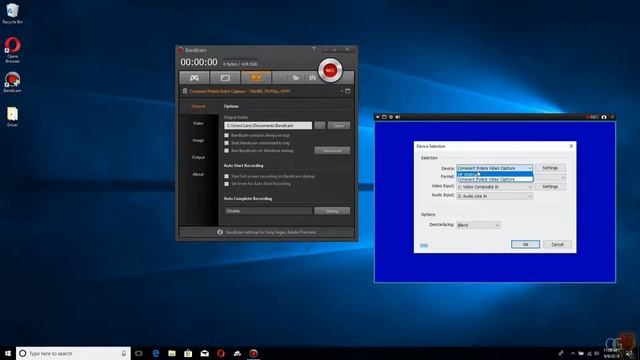Screen dimensions: 640x360
Task: Select the Bandicam desktop shortcut
Action: 12,82
